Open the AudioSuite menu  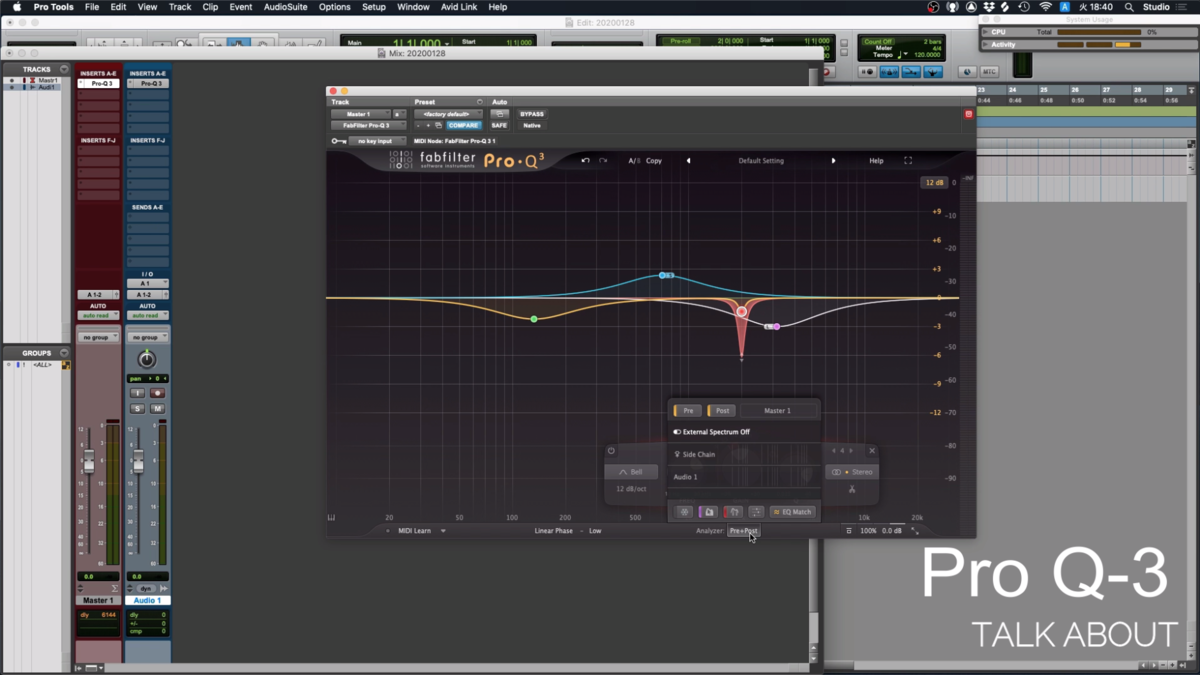(285, 7)
